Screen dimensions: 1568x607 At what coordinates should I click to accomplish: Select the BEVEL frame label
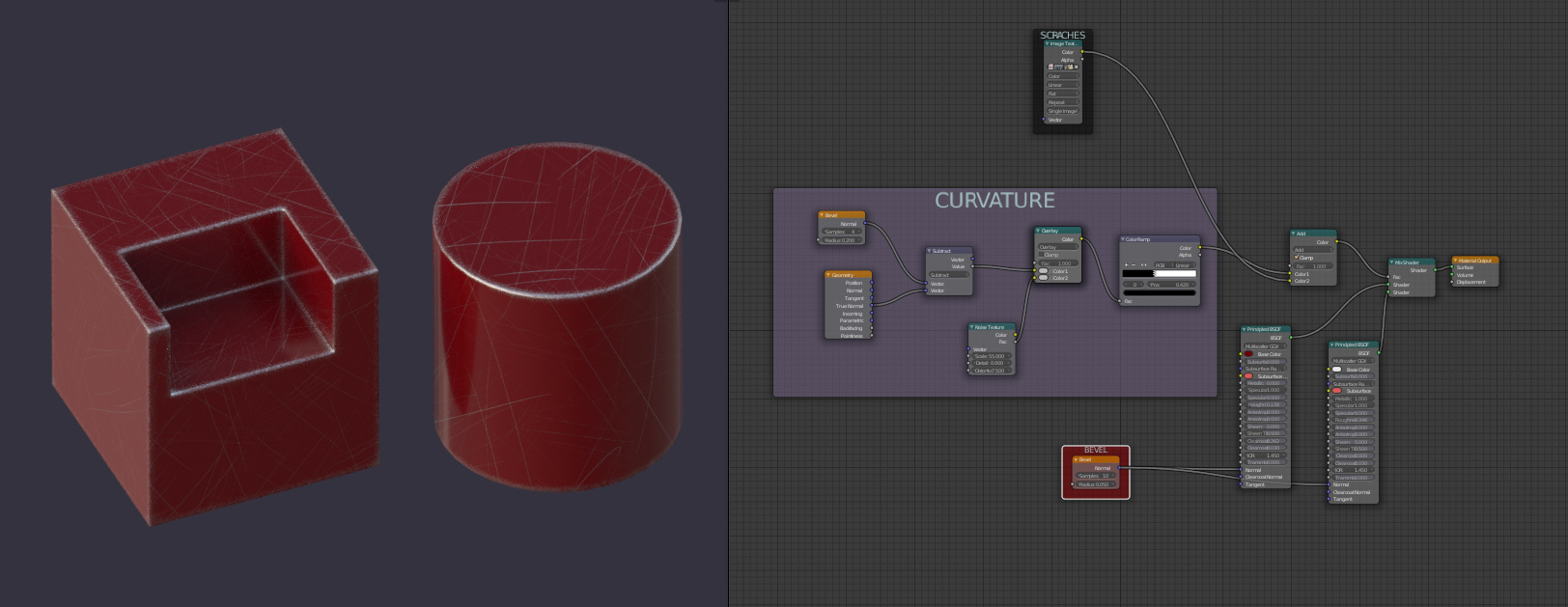(x=1096, y=450)
